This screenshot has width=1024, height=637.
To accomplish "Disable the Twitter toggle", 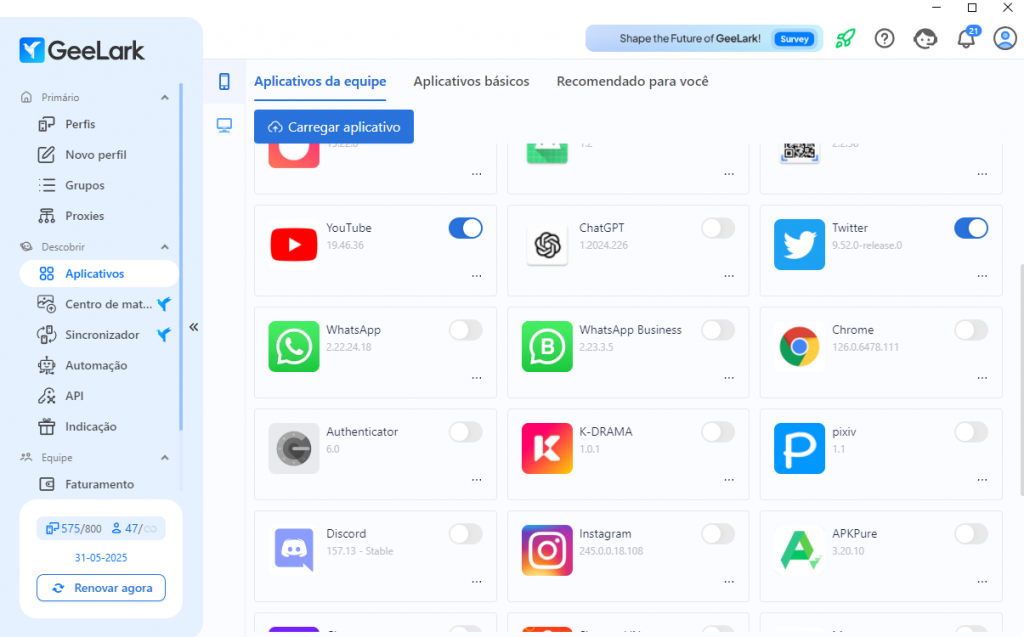I will [x=971, y=228].
